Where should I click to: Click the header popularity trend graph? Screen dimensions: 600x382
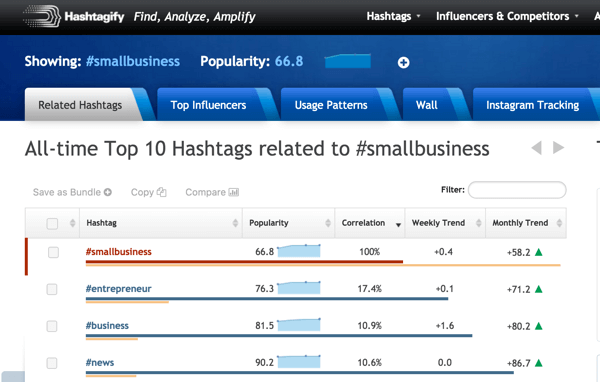[x=347, y=61]
